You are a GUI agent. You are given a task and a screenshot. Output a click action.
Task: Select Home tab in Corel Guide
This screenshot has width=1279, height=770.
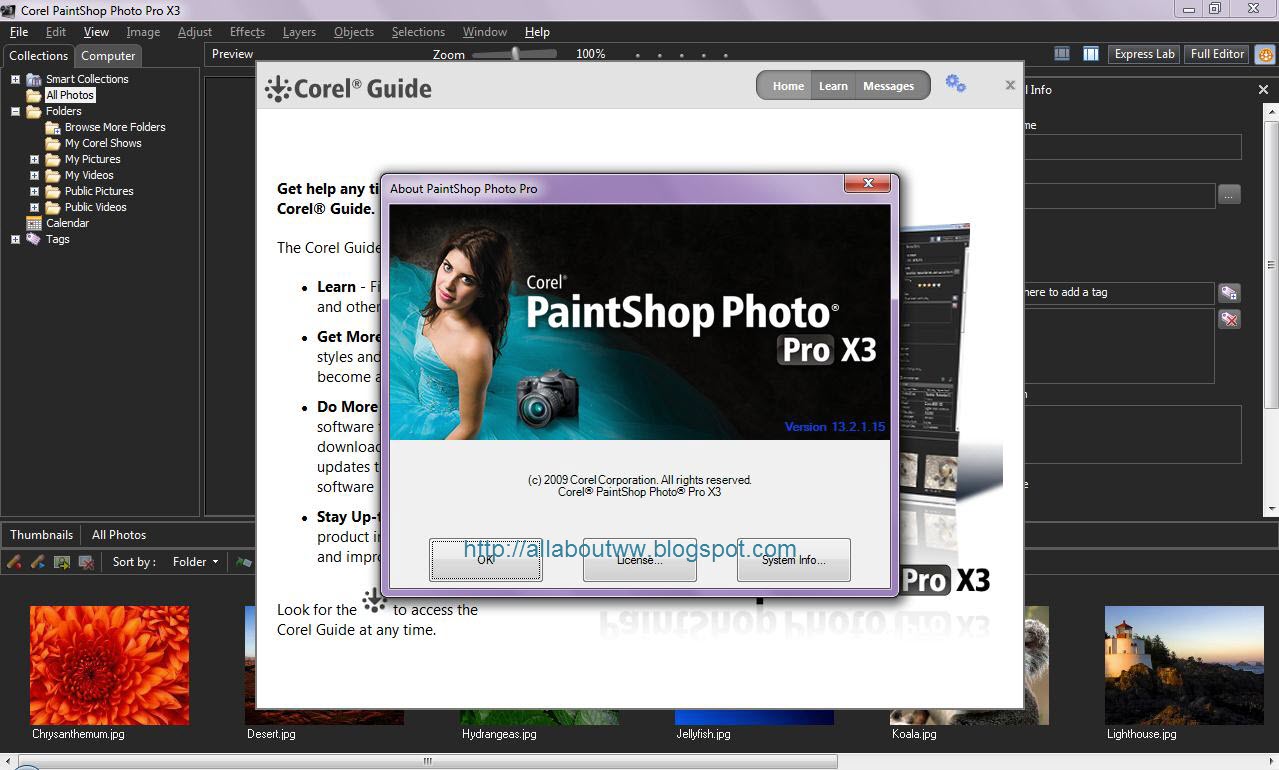pyautogui.click(x=788, y=86)
